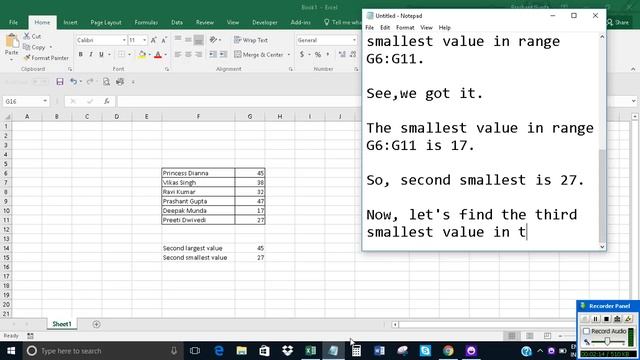Image resolution: width=640 pixels, height=360 pixels.
Task: Click column G header
Action: (x=250, y=117)
